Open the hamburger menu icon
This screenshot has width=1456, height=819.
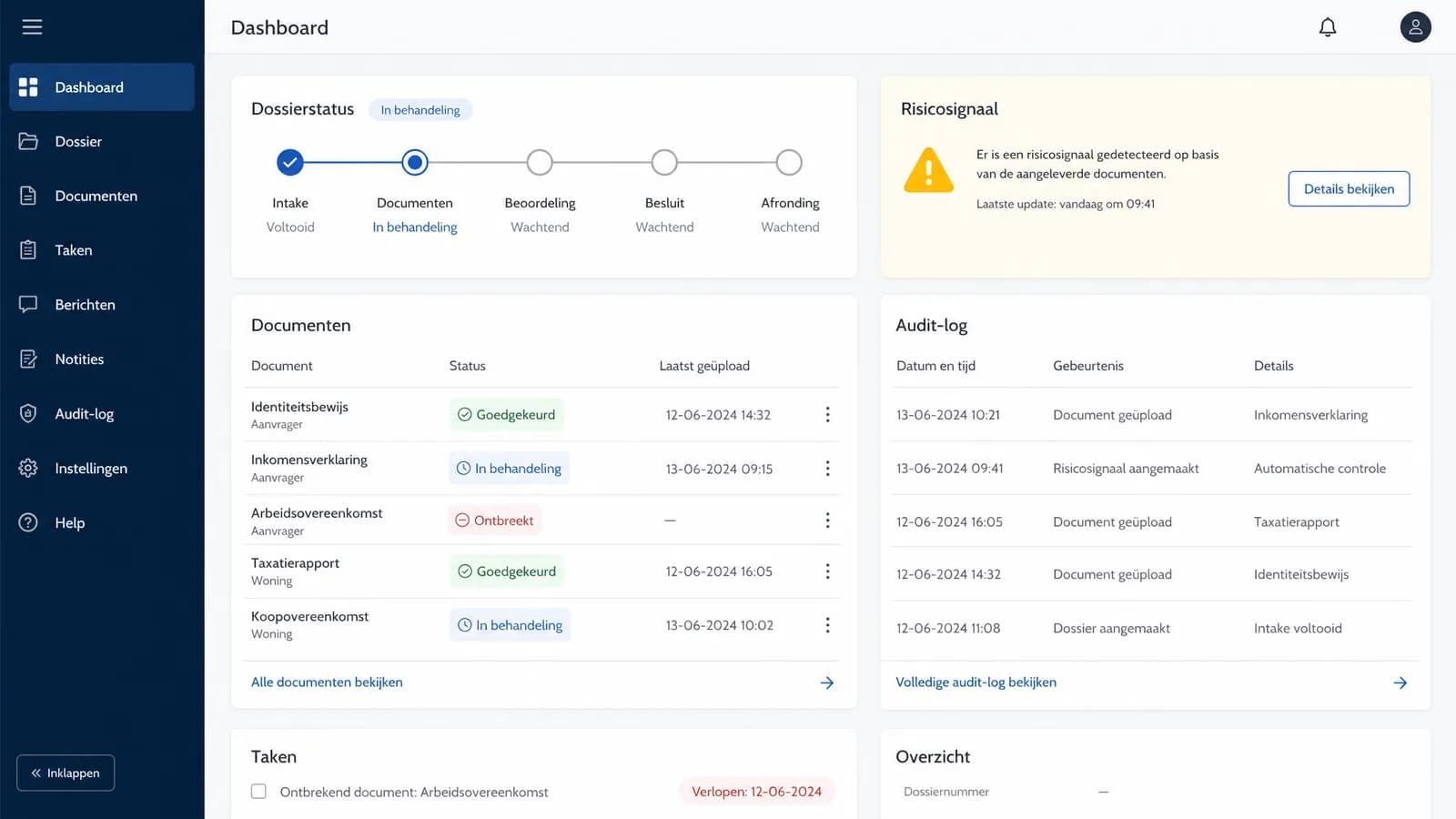point(32,27)
